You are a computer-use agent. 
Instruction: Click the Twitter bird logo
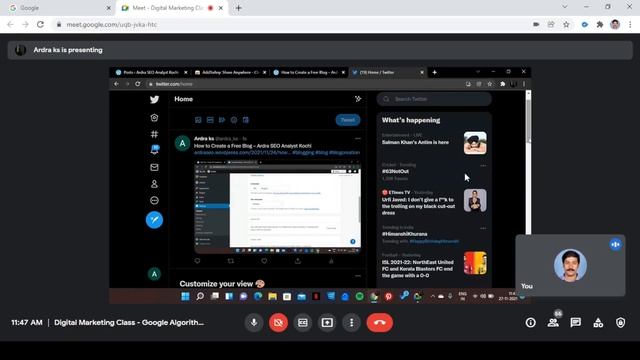[x=154, y=99]
